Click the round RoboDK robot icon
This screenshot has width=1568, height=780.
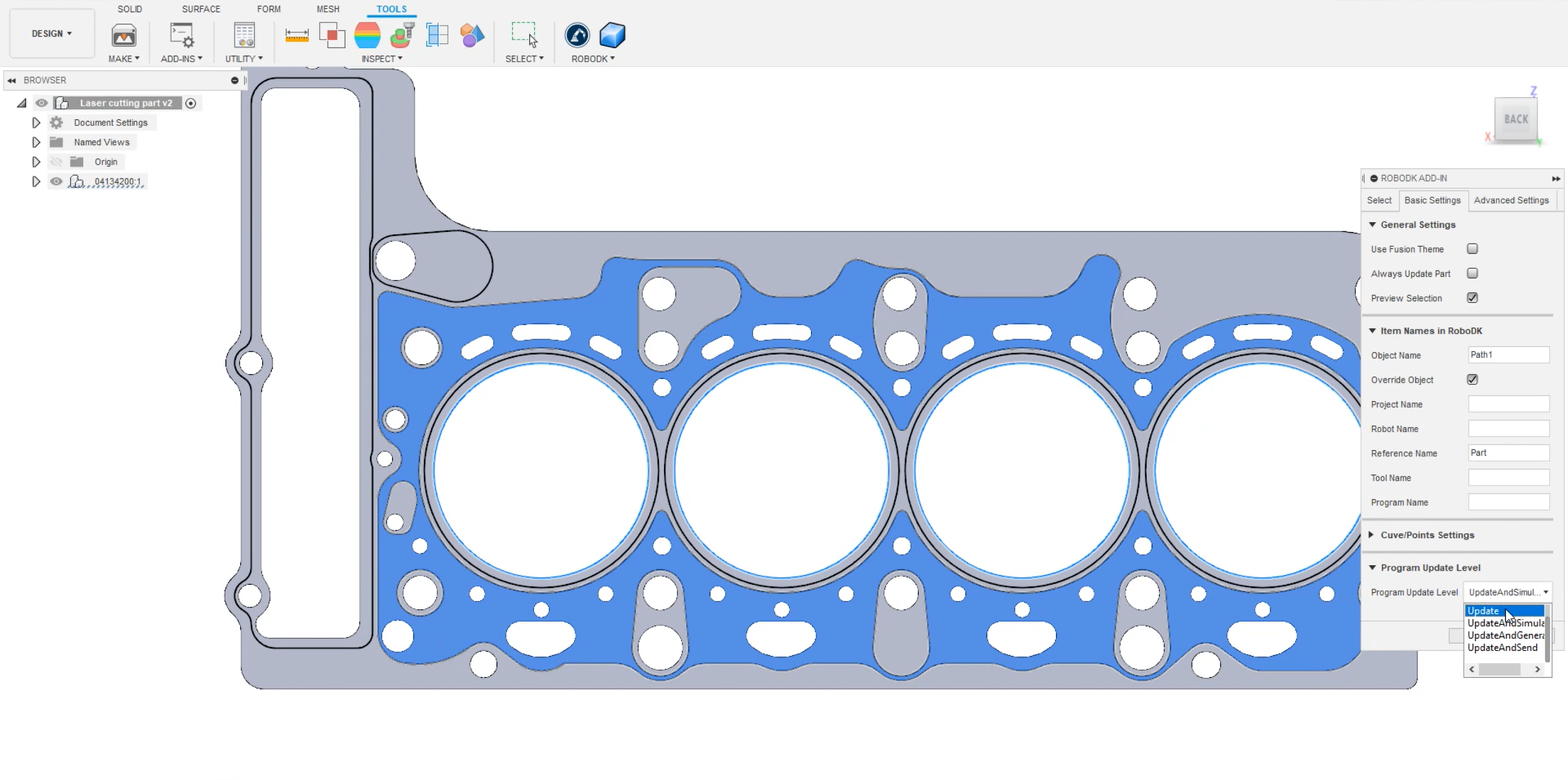tap(578, 35)
